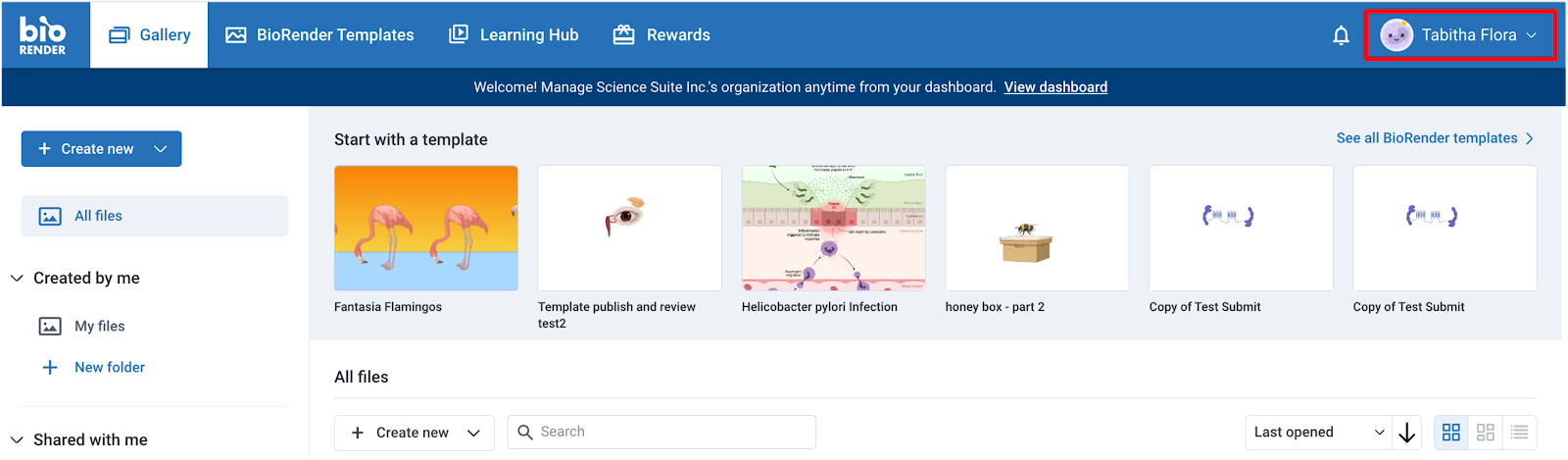
Task: Go to the Learning Hub tab
Action: (x=514, y=35)
